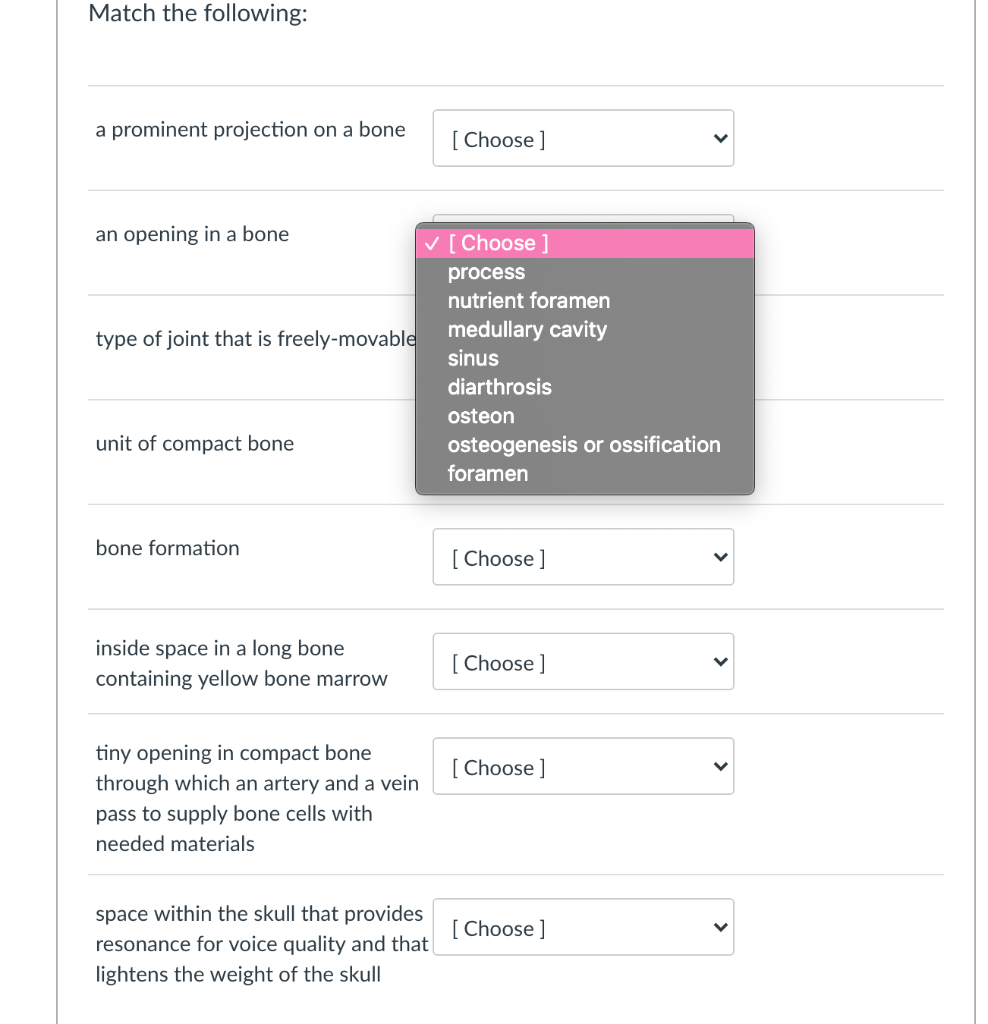Open the dropdown for the yellow bone marrow question
Image resolution: width=988 pixels, height=1024 pixels.
pyautogui.click(x=583, y=662)
